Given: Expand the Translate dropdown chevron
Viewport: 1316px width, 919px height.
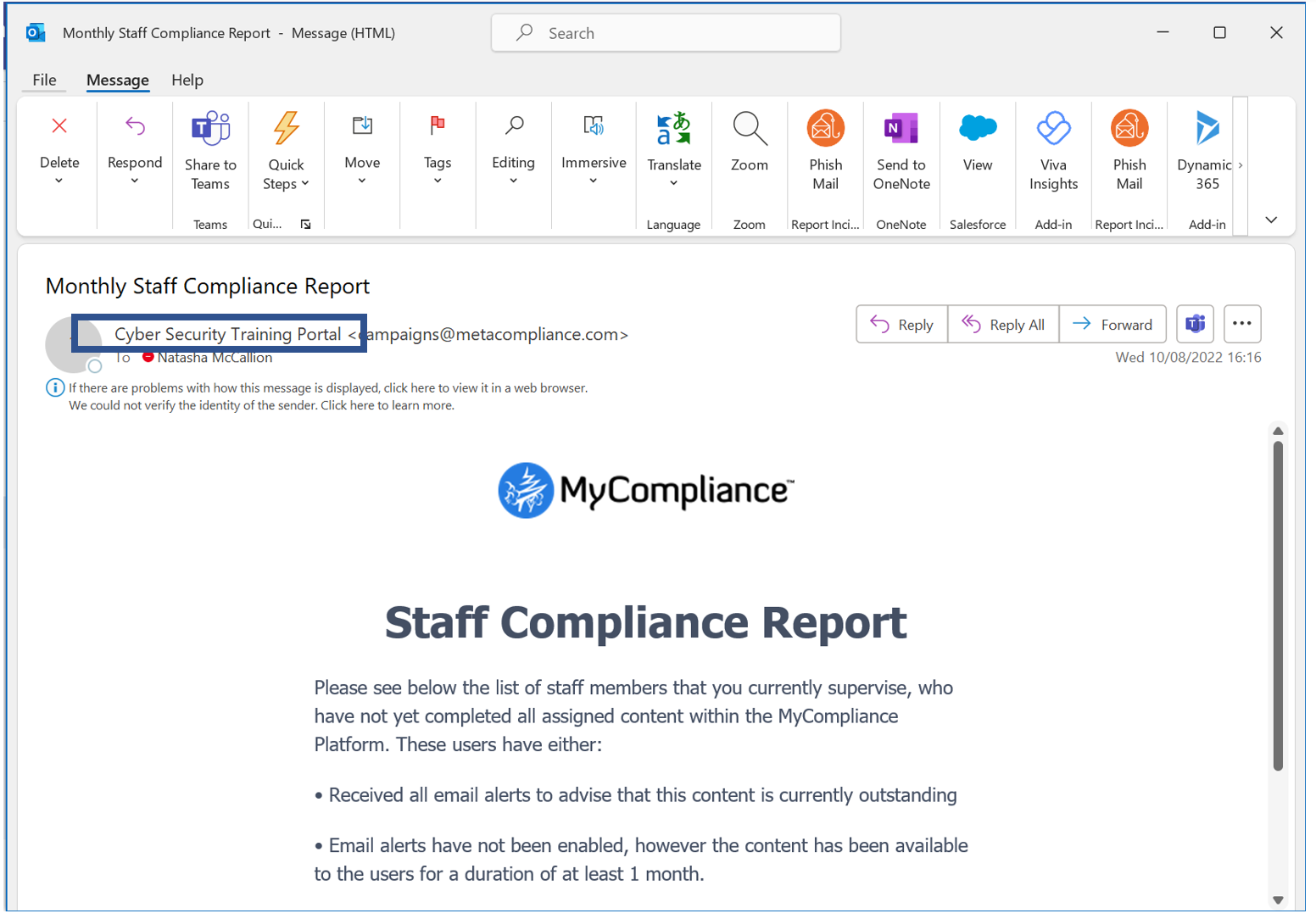Looking at the screenshot, I should pyautogui.click(x=674, y=183).
